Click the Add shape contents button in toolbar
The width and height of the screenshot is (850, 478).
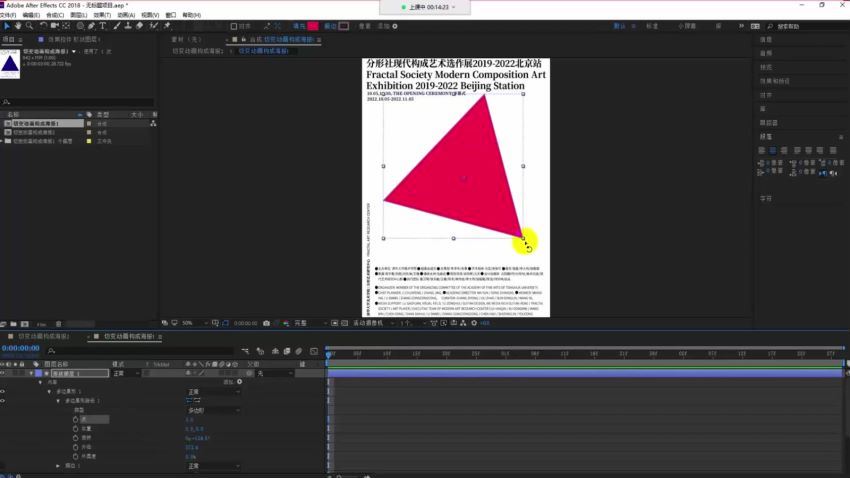tap(395, 26)
